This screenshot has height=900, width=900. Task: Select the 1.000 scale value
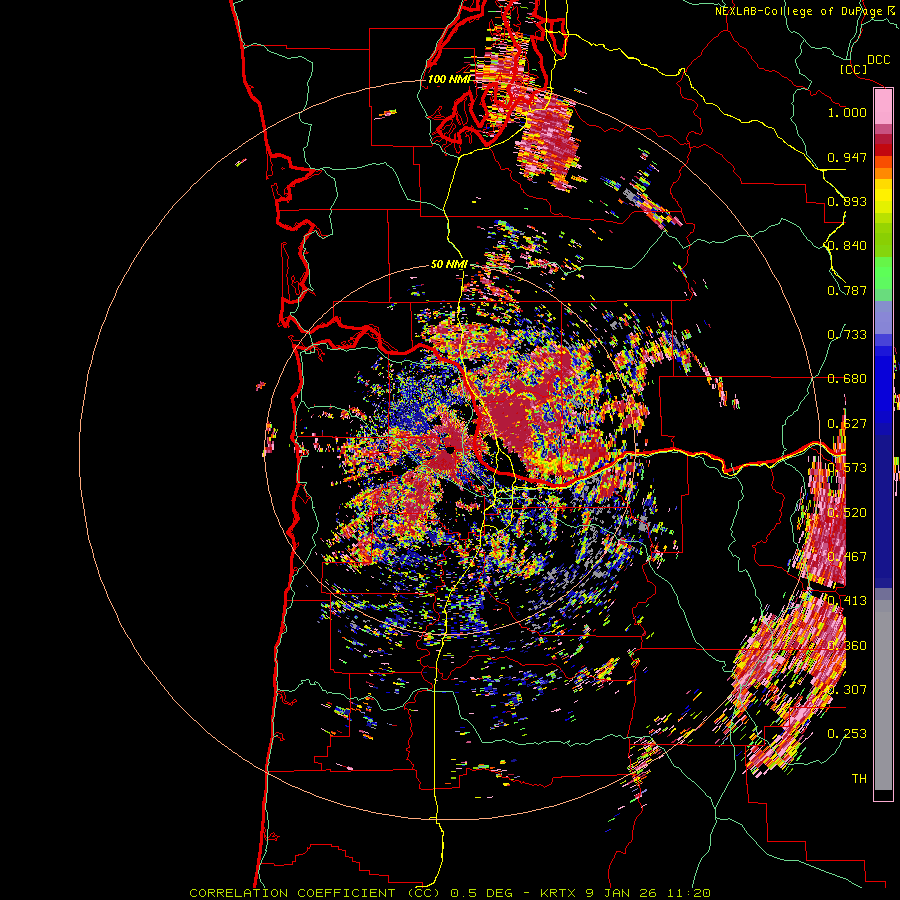coord(847,112)
